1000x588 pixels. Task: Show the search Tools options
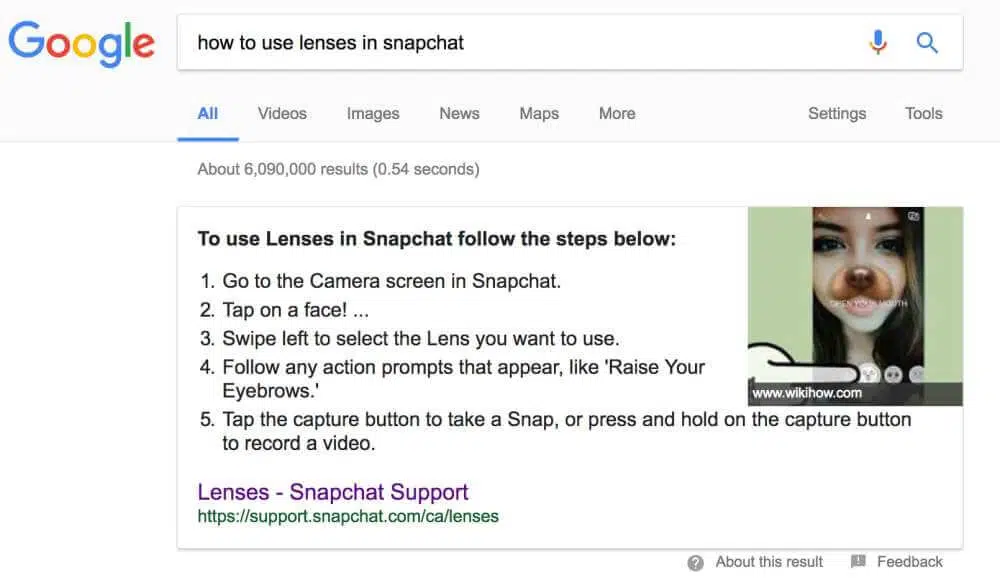point(924,113)
